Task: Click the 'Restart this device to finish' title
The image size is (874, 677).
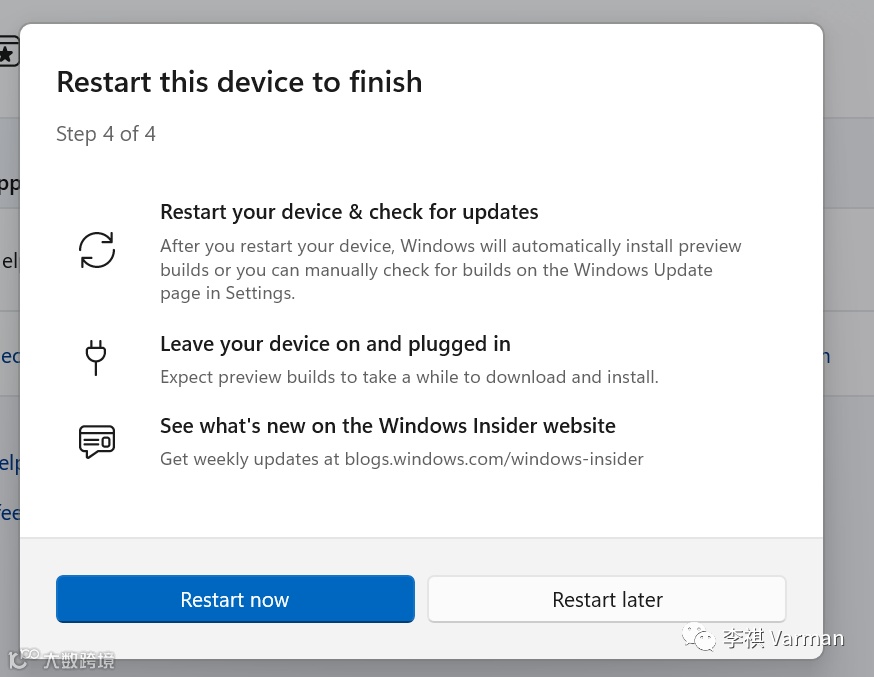Action: (x=239, y=82)
